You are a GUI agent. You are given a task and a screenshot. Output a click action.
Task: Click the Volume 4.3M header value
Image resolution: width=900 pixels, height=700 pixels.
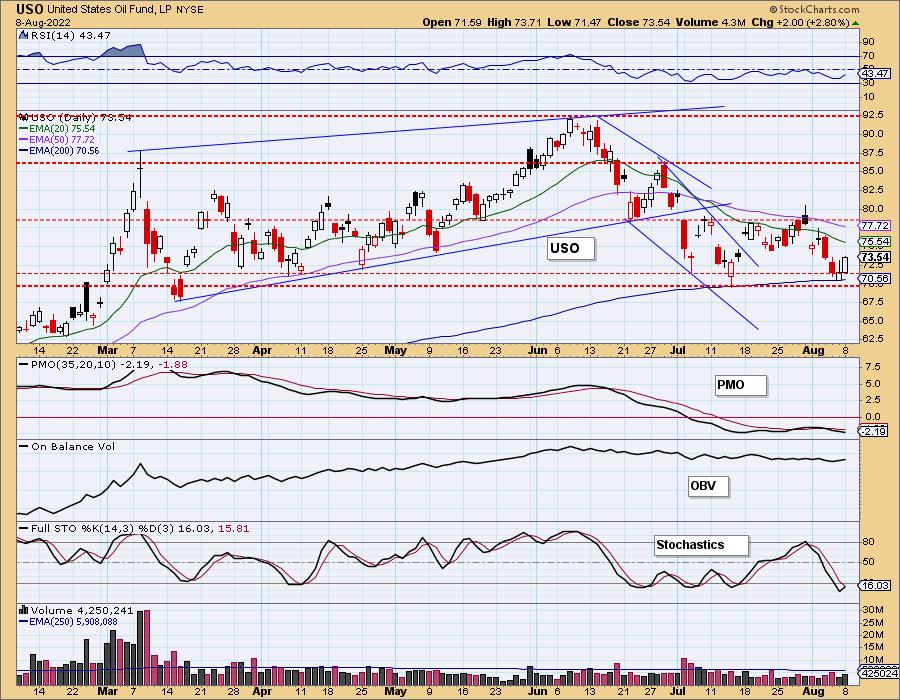point(710,22)
